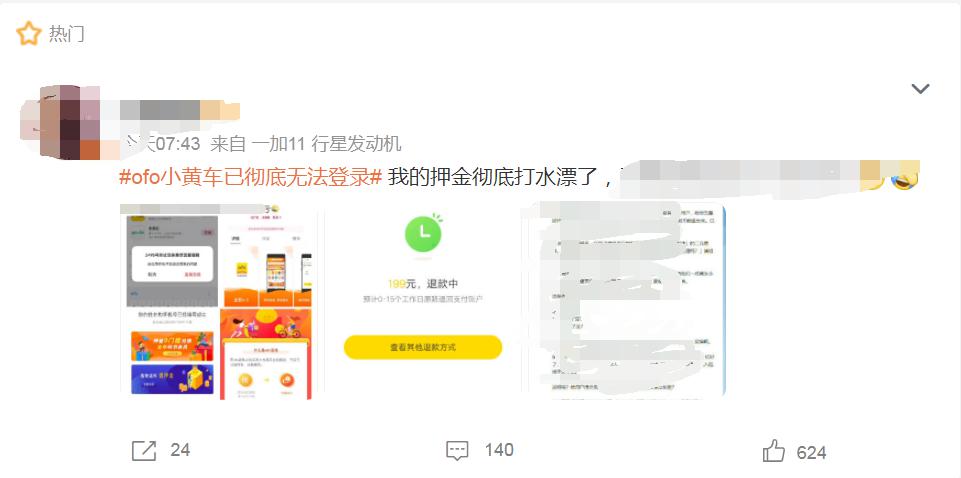
Task: Click the 一加11 行星发动机 source link
Action: click(x=327, y=144)
